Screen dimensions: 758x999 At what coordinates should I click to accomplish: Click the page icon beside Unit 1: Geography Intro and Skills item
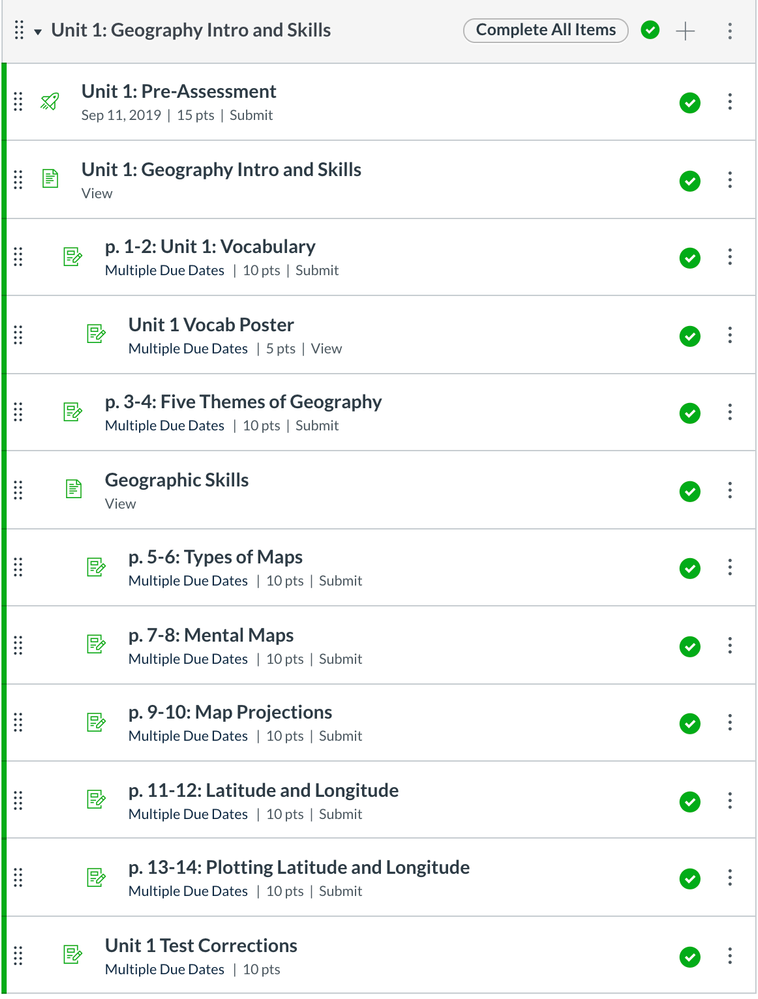coord(50,179)
